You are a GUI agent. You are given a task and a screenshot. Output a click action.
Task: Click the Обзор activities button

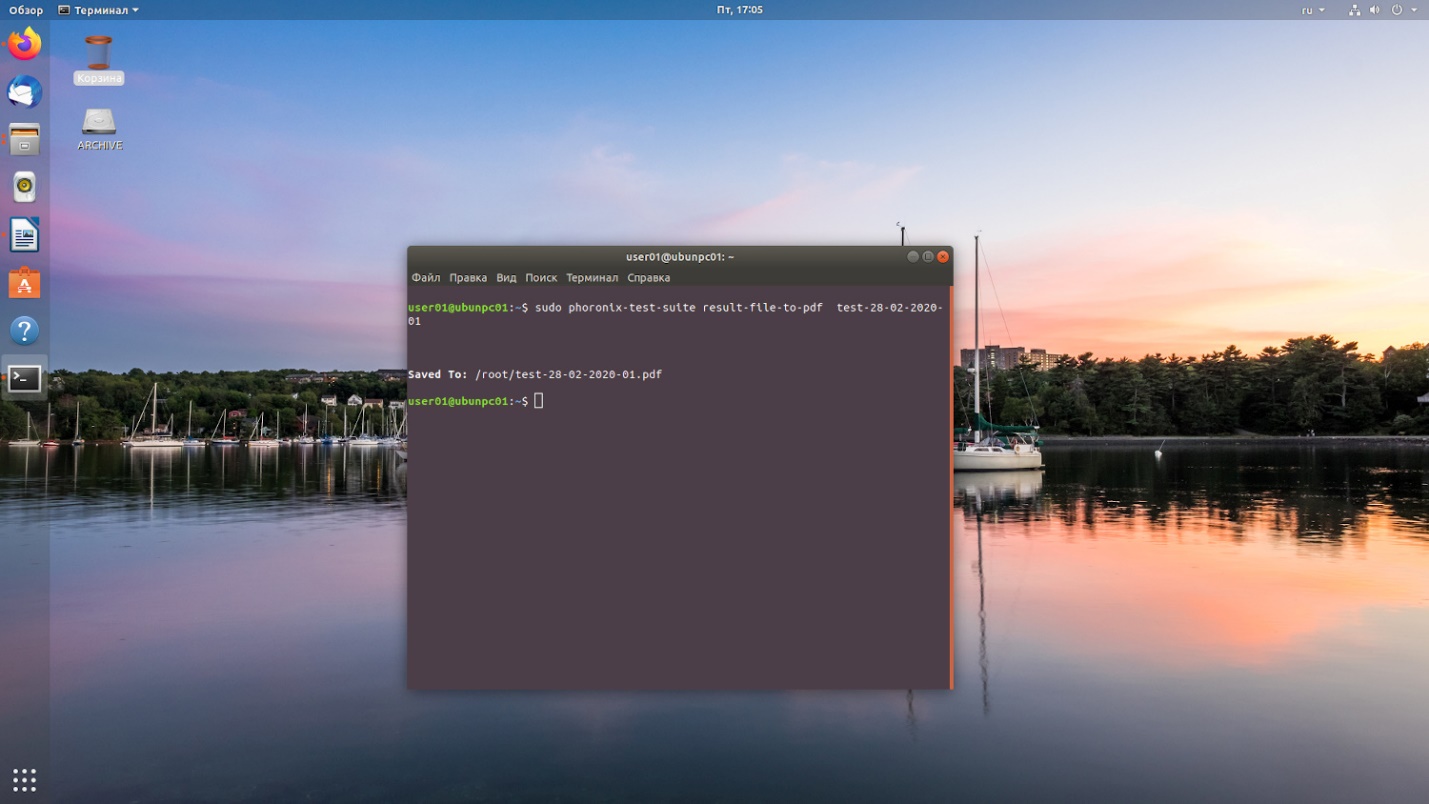pyautogui.click(x=26, y=10)
